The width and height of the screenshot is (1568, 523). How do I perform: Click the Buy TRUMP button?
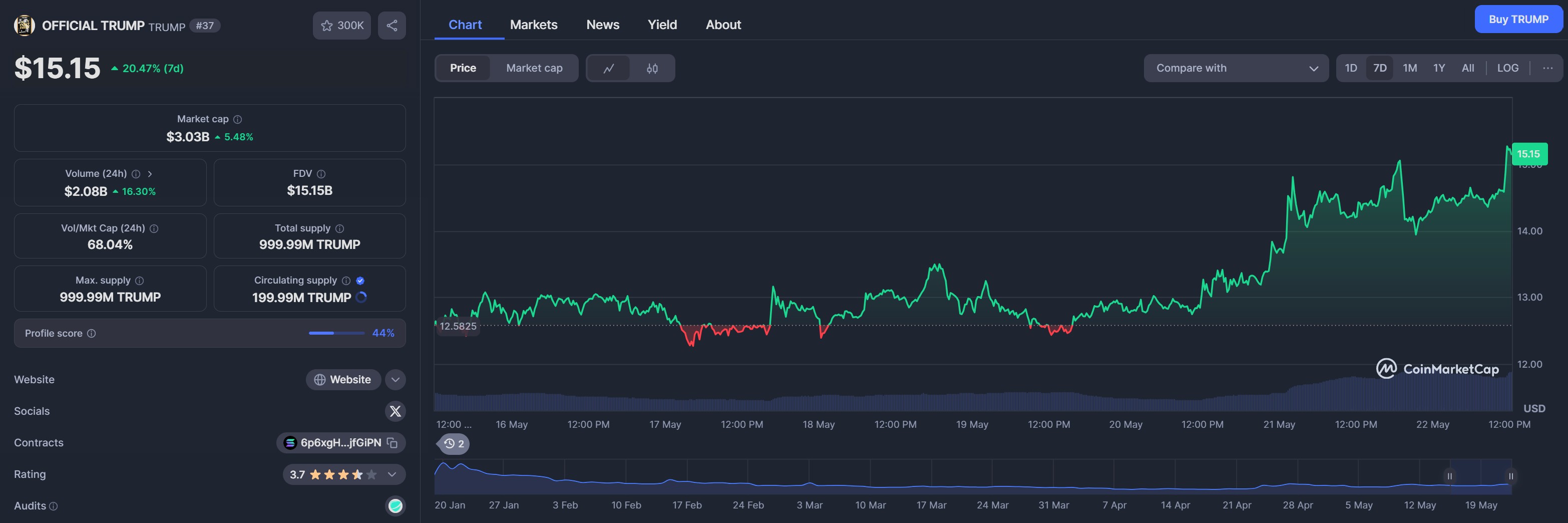[x=1518, y=20]
